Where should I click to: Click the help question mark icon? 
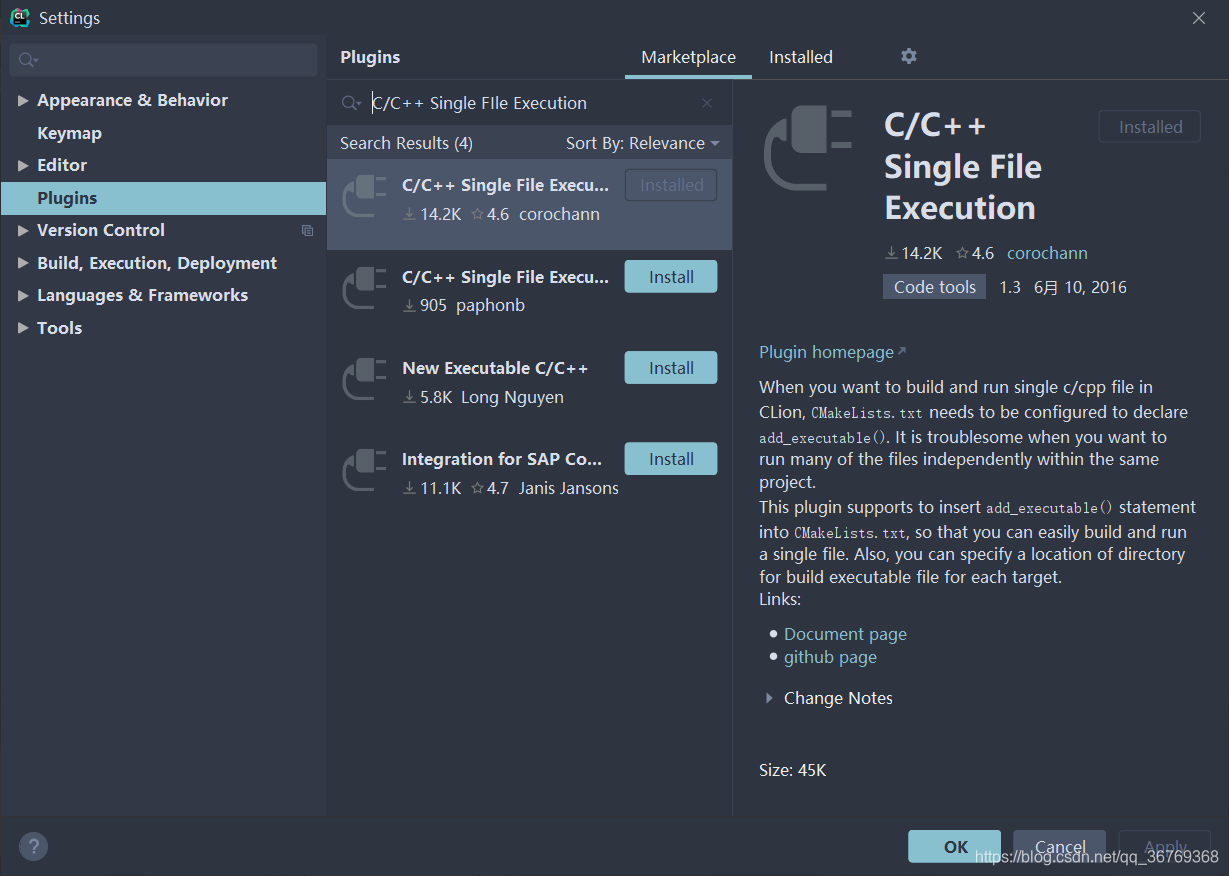[33, 846]
